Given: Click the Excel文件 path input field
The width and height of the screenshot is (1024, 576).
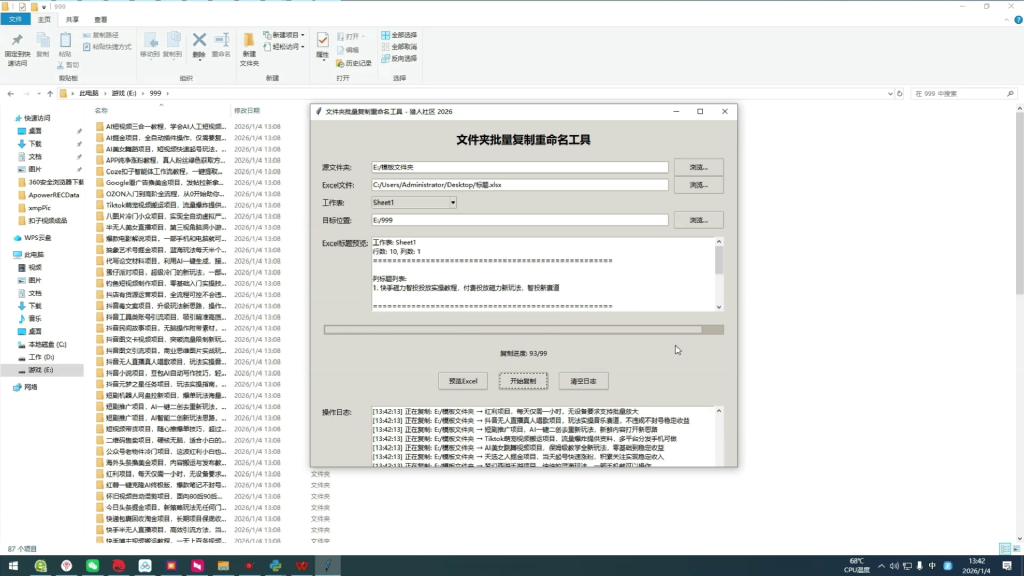Looking at the screenshot, I should (519, 185).
